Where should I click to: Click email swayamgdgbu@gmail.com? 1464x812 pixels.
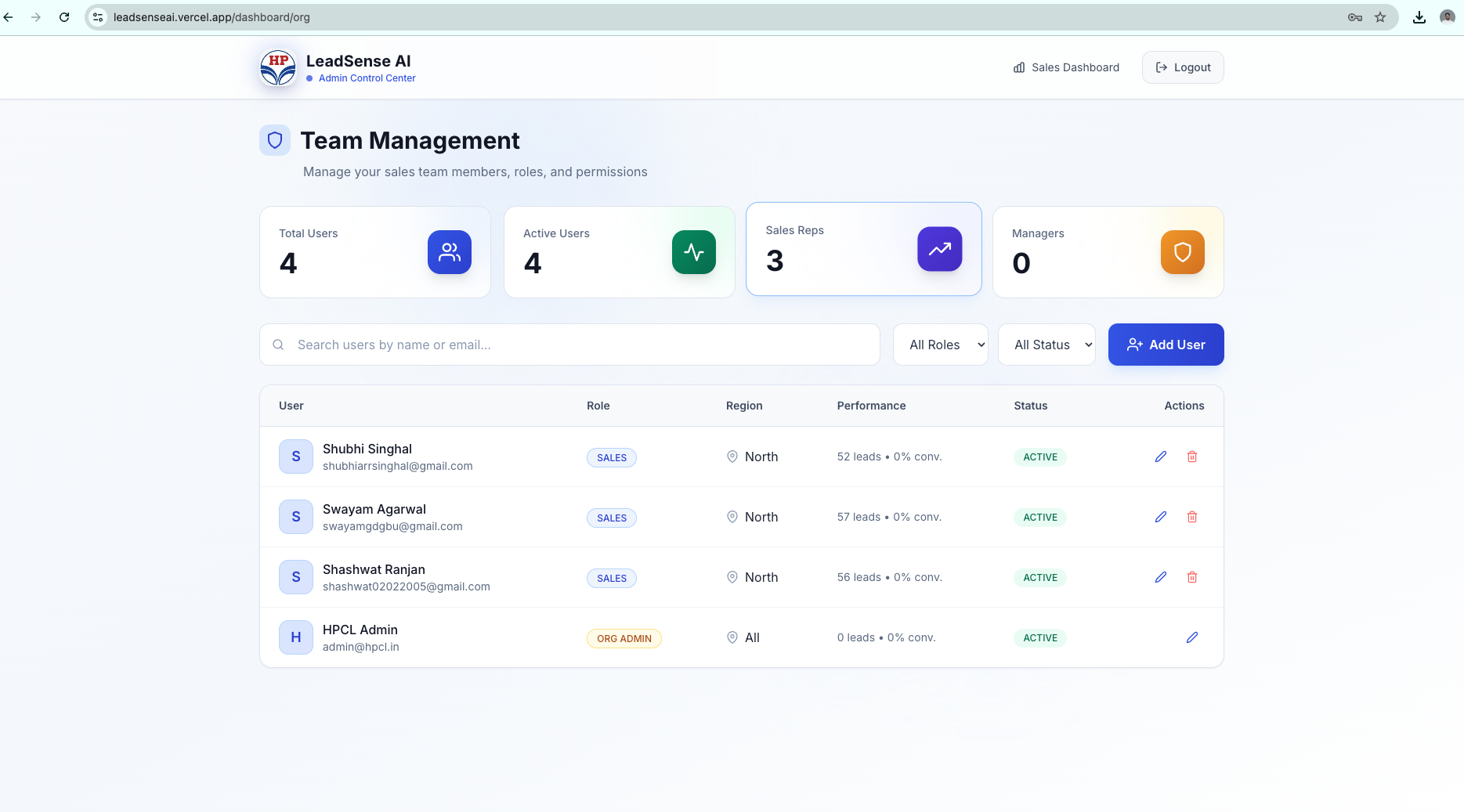pyautogui.click(x=392, y=526)
